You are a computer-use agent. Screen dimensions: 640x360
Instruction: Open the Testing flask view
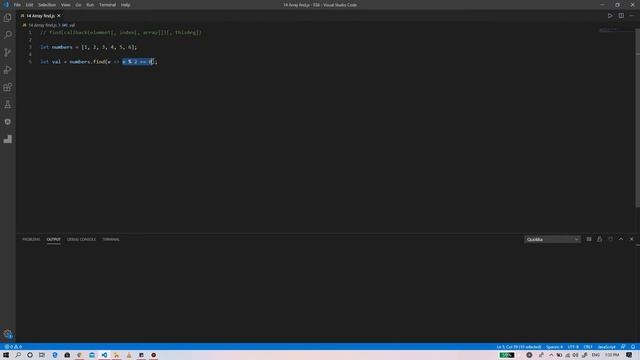coord(8,105)
